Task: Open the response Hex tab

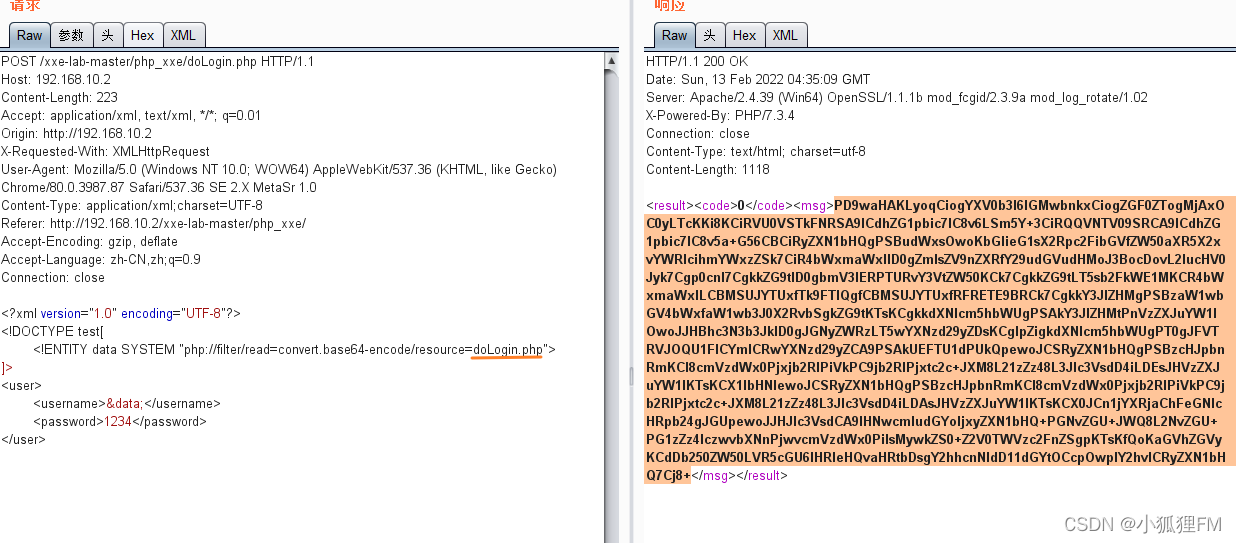Action: [x=745, y=35]
